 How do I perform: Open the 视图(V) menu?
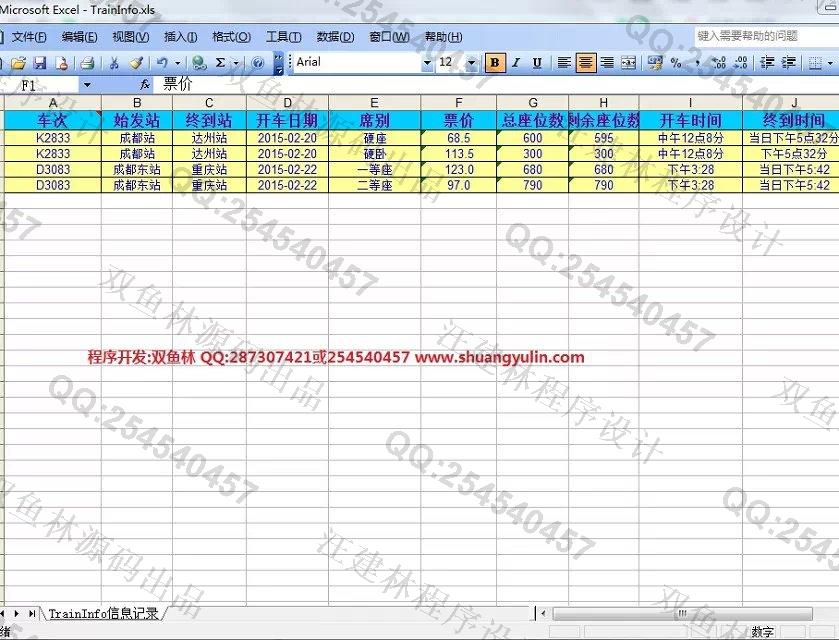[131, 37]
